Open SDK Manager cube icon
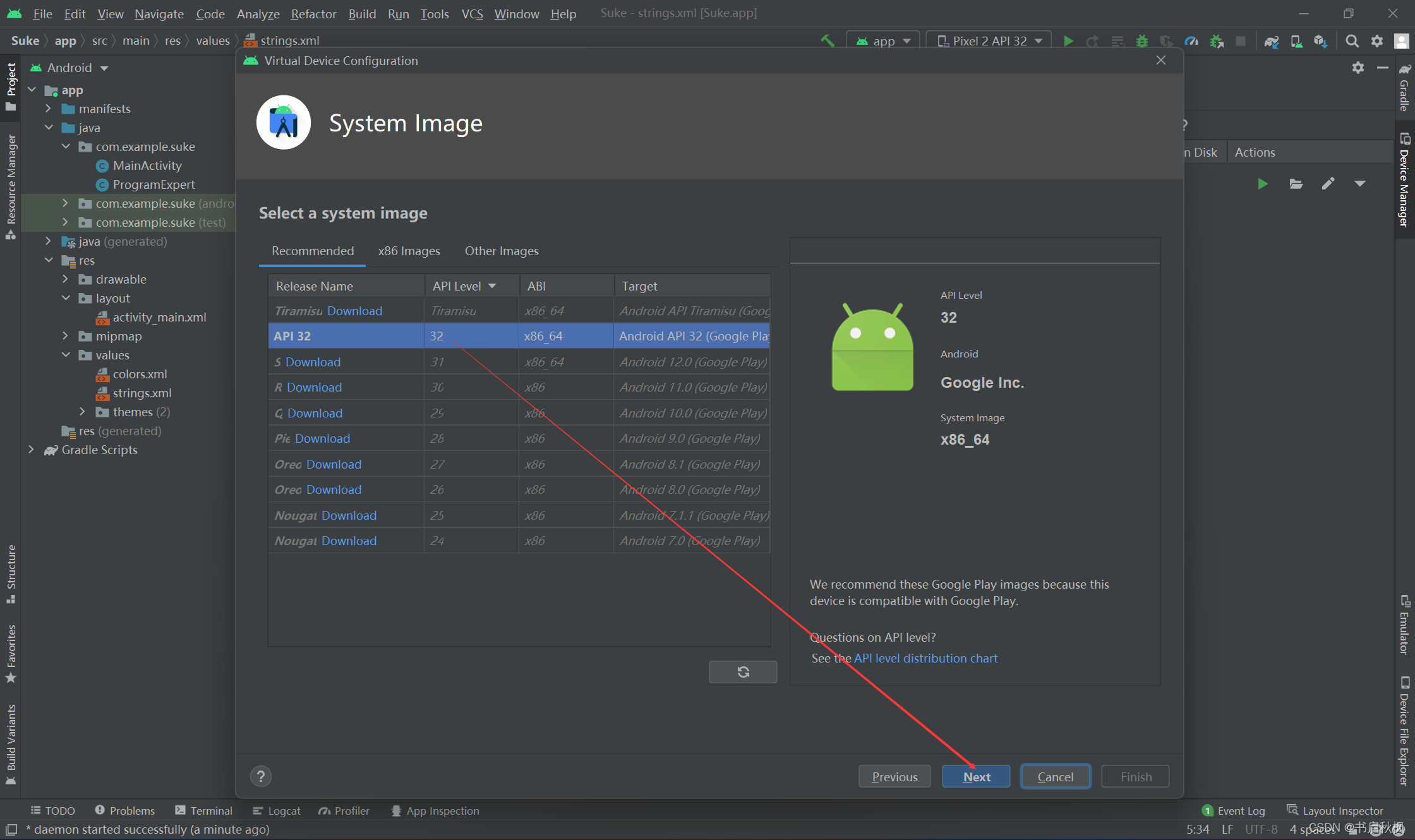Image resolution: width=1415 pixels, height=840 pixels. point(1320,41)
